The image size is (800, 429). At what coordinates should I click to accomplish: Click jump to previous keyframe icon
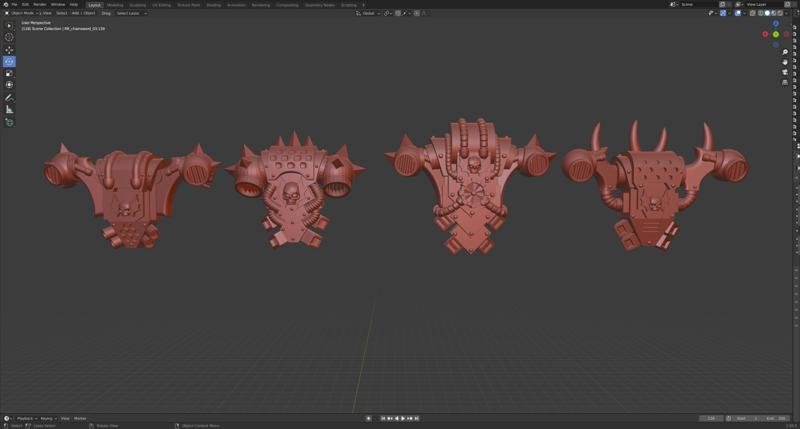390,418
